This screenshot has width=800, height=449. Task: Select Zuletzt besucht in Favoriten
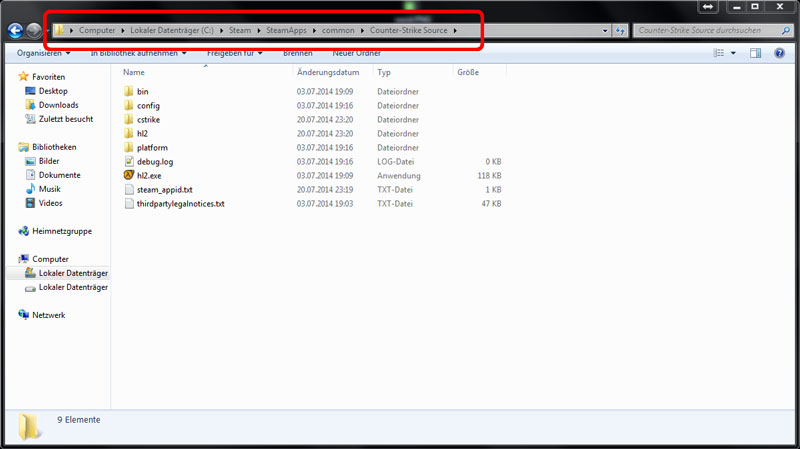point(66,119)
